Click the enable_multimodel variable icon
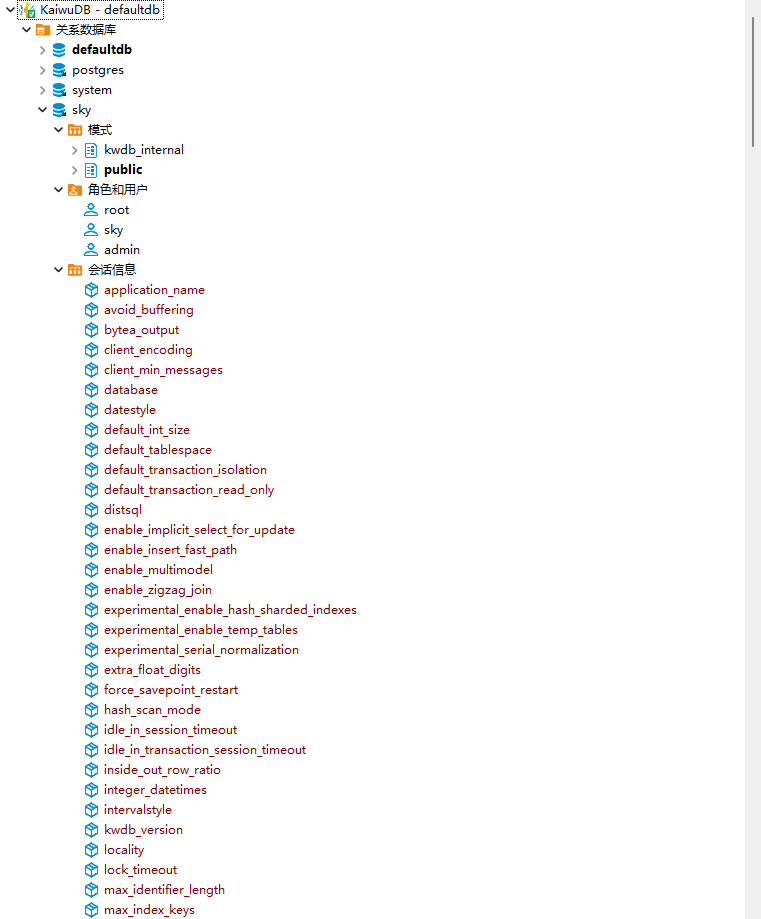This screenshot has height=919, width=761. (x=91, y=570)
